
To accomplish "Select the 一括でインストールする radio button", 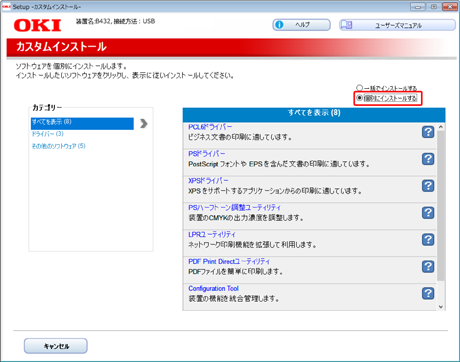I will [x=359, y=88].
